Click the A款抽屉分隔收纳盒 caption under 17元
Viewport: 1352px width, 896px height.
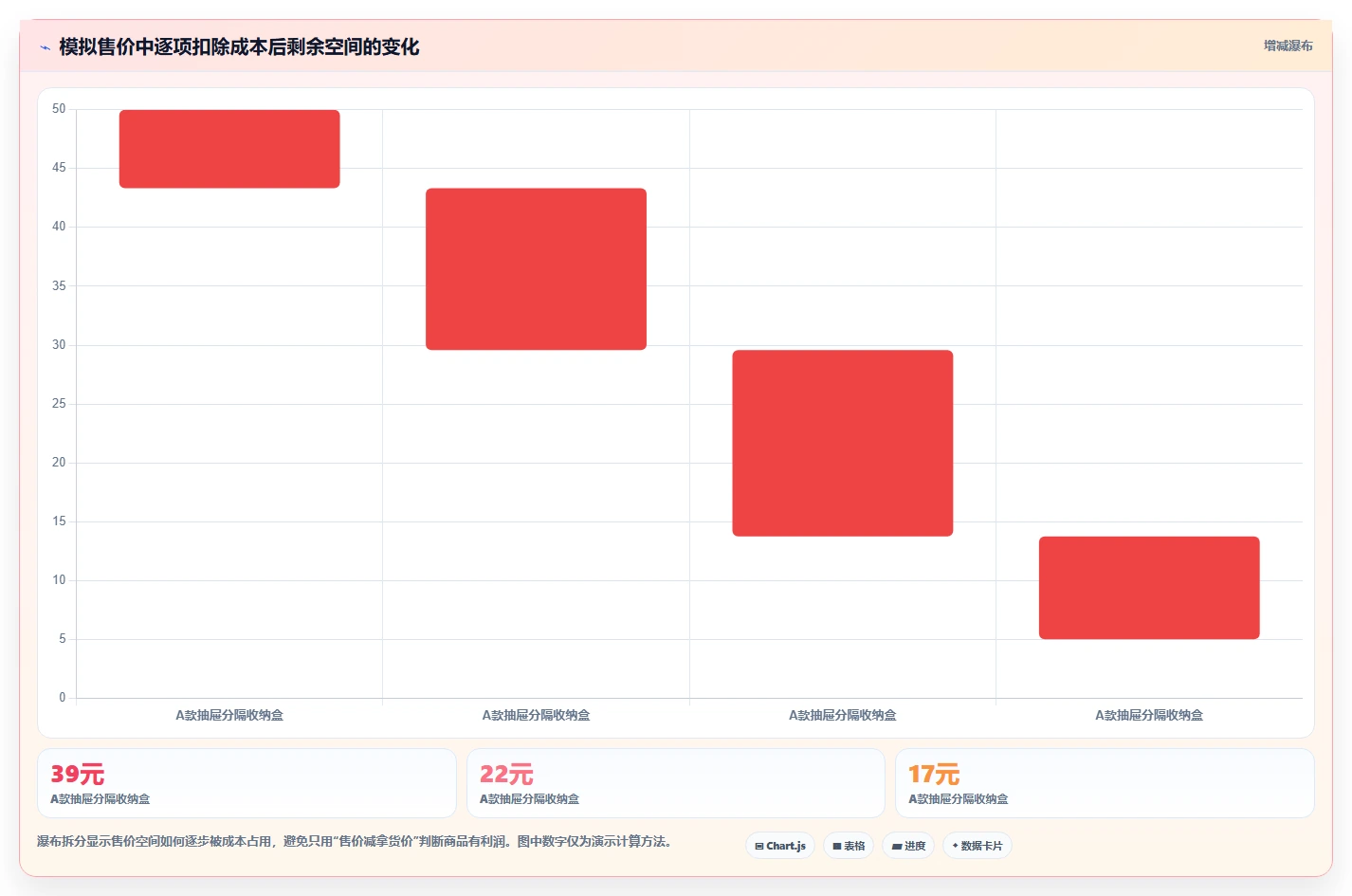[958, 799]
